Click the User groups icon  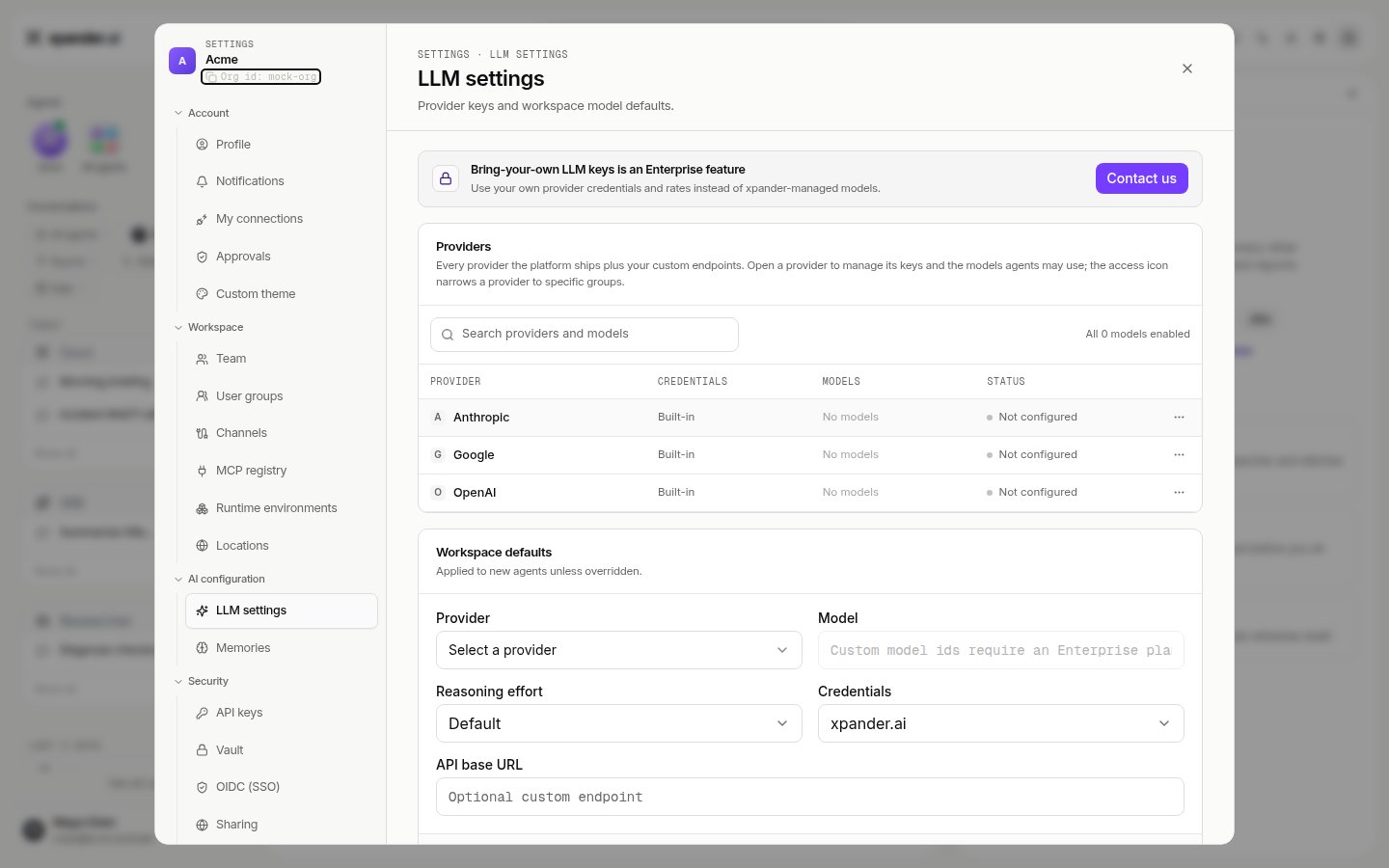click(x=202, y=396)
